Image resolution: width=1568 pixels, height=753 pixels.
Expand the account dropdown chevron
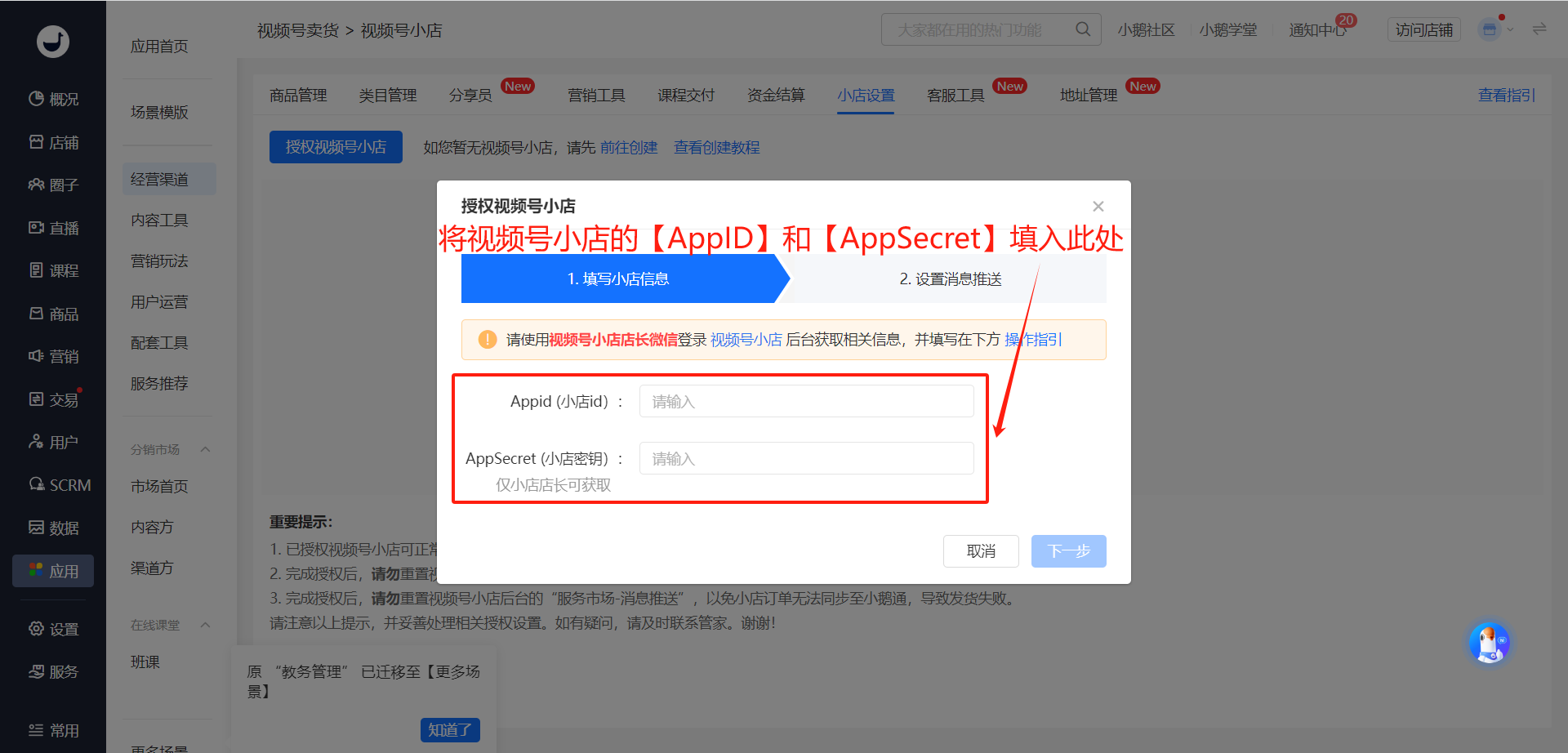tap(1510, 29)
